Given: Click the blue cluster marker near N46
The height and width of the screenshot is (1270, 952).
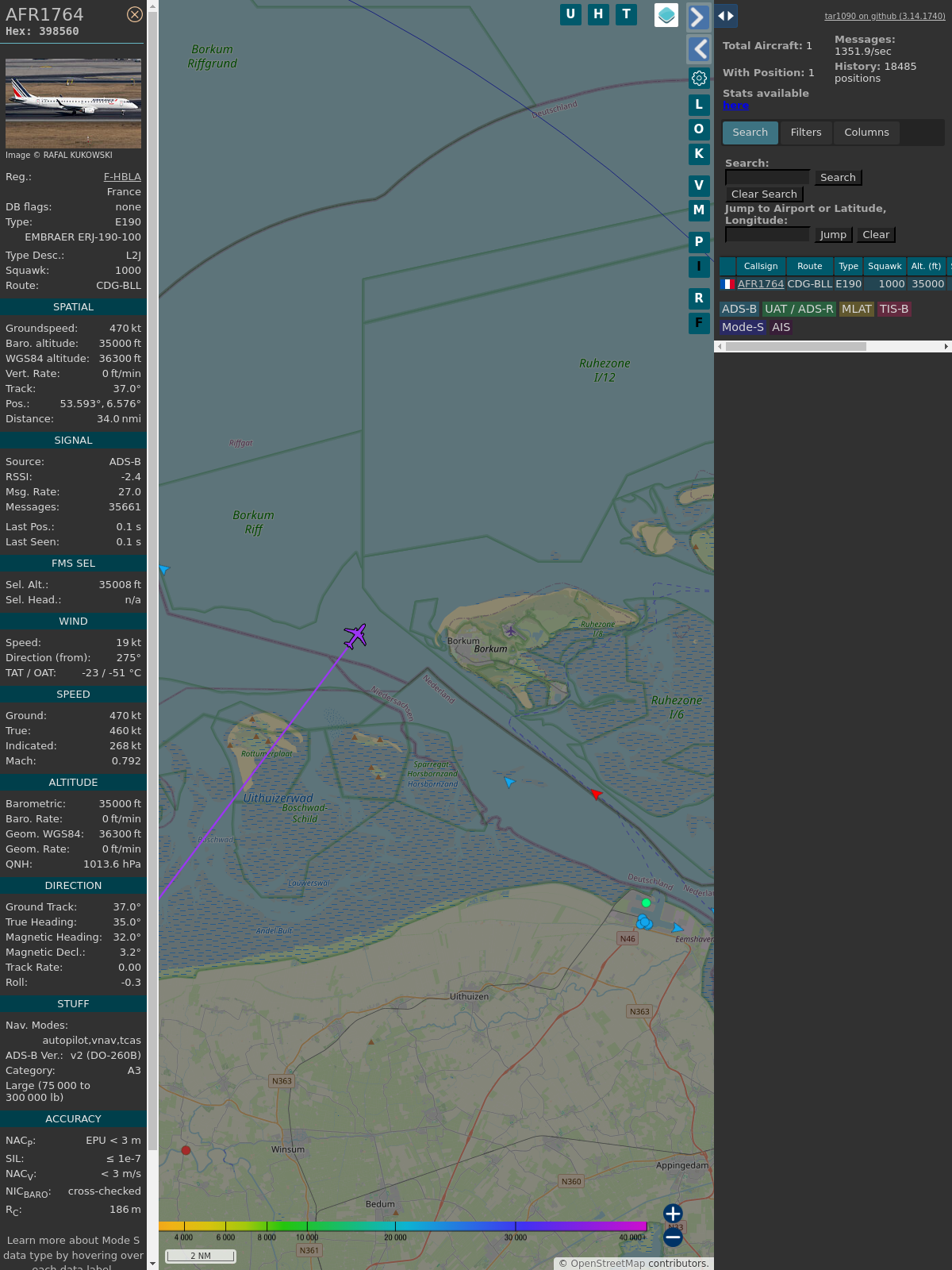Looking at the screenshot, I should pos(644,922).
